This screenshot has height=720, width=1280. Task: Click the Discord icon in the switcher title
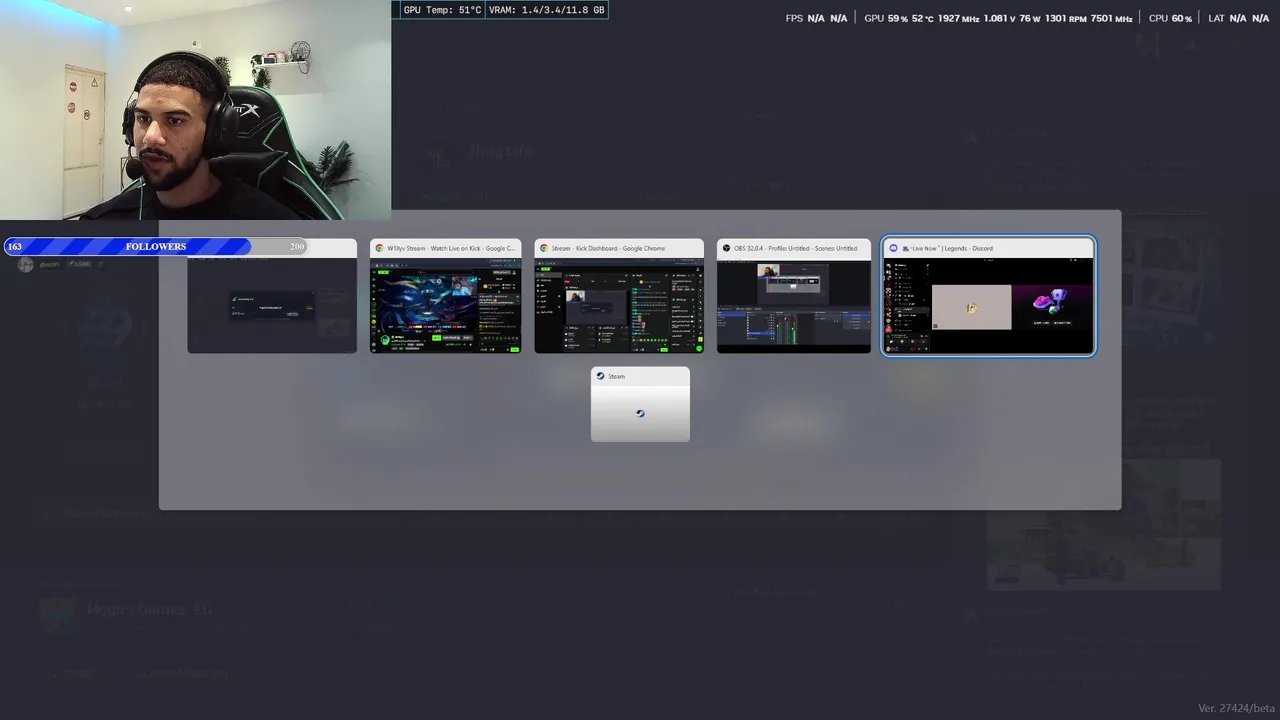[894, 248]
